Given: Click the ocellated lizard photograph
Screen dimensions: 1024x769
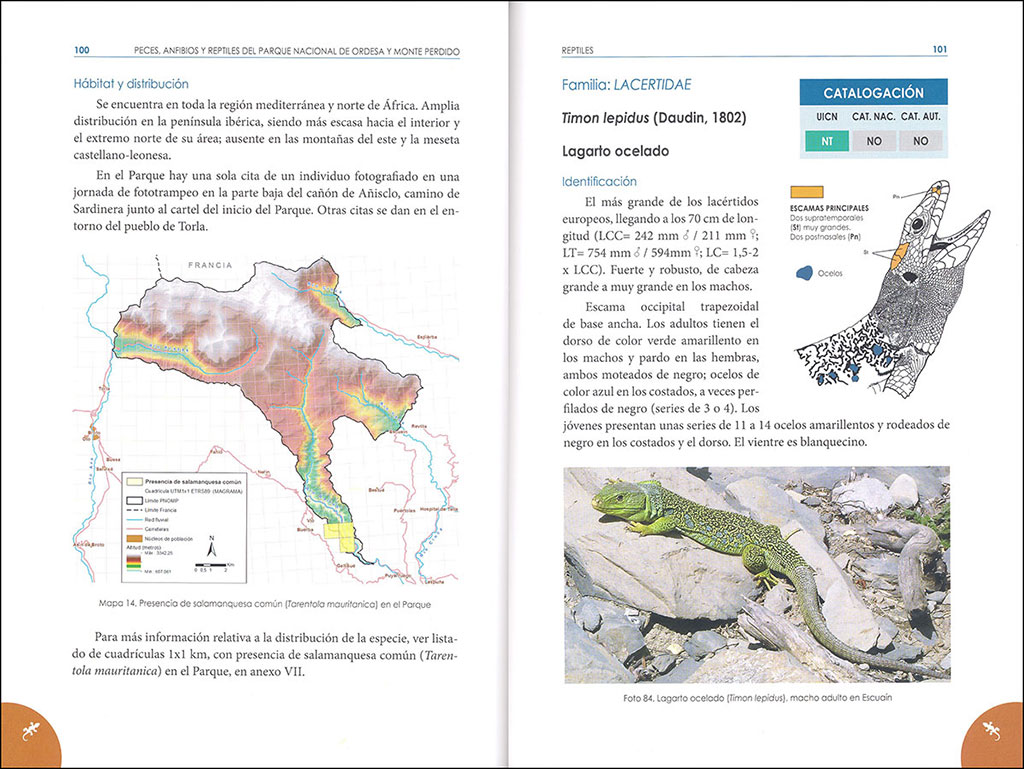Looking at the screenshot, I should tap(755, 574).
